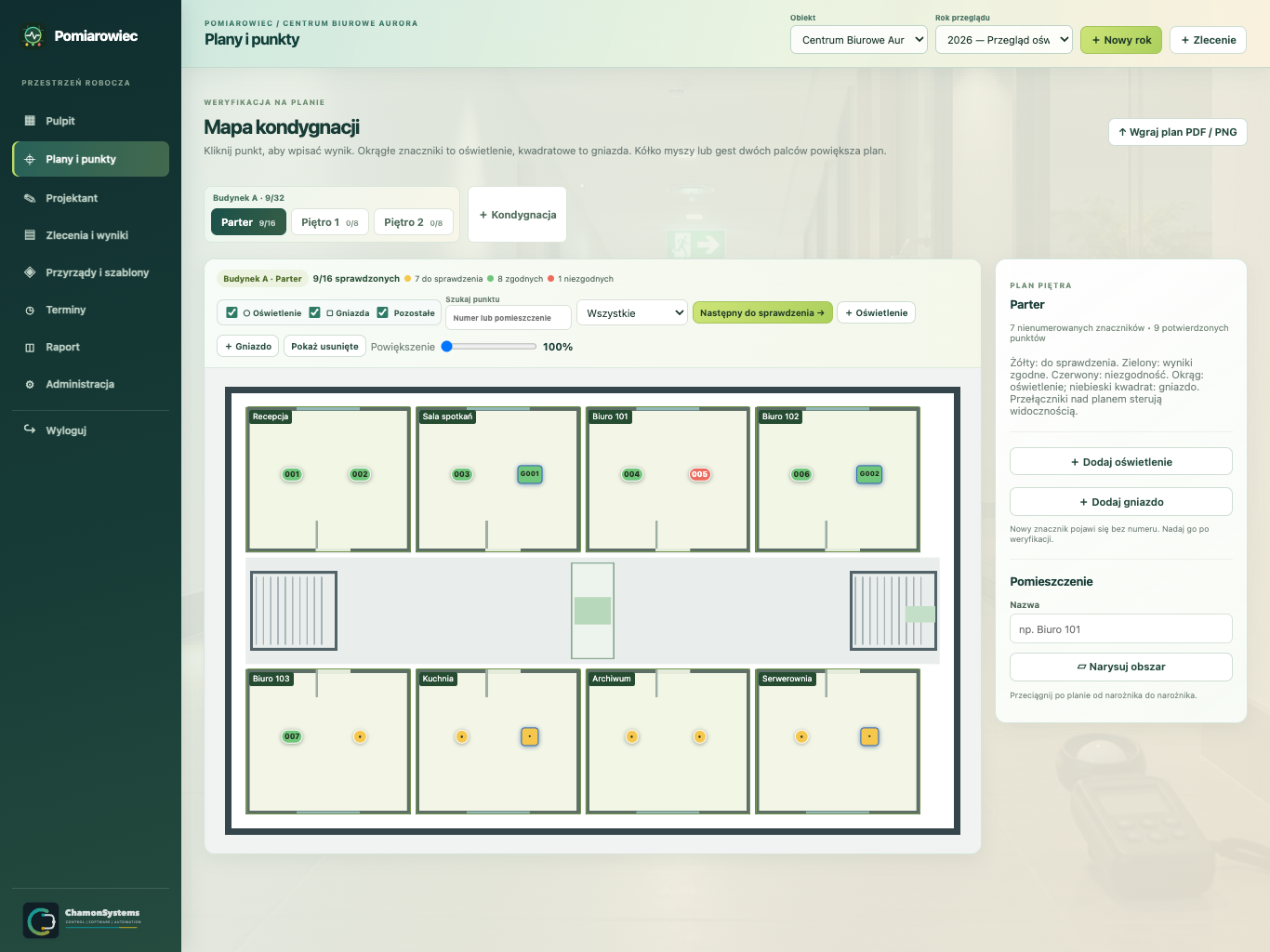The width and height of the screenshot is (1270, 952).
Task: Click Następny do sprawdzenia button
Action: (x=762, y=312)
